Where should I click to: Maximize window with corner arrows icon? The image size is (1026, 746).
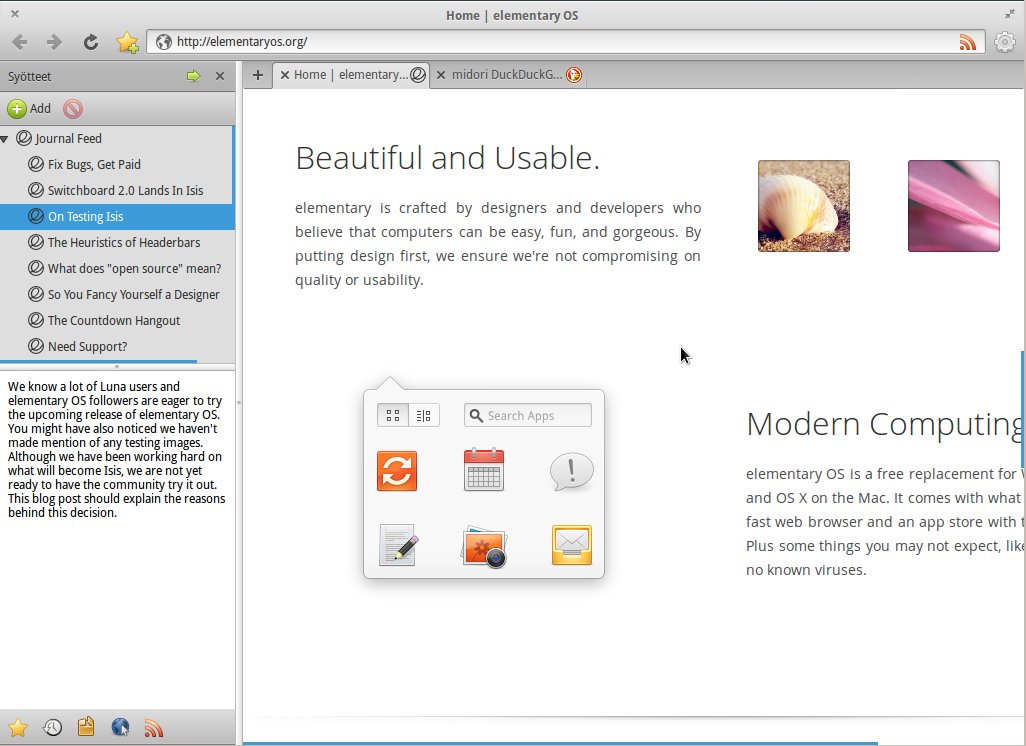click(x=1010, y=14)
